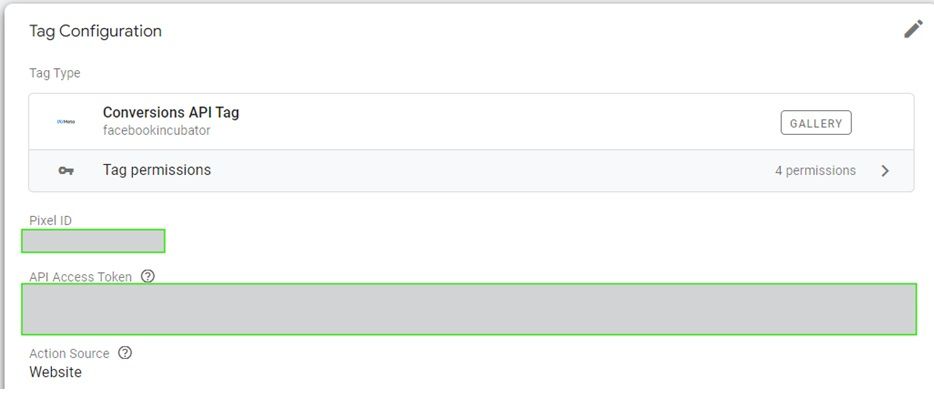Viewport: 934px width, 412px height.
Task: Click the Tag Type label
Action: coord(55,73)
